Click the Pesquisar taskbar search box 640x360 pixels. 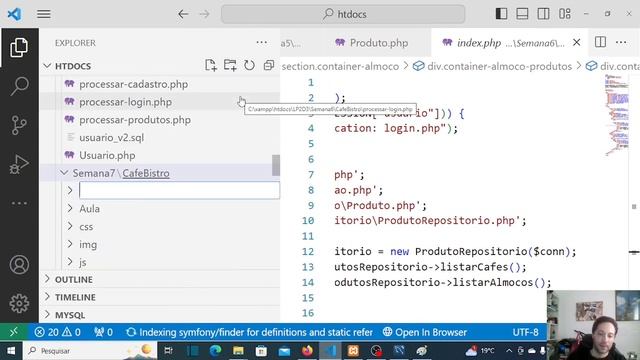point(90,351)
